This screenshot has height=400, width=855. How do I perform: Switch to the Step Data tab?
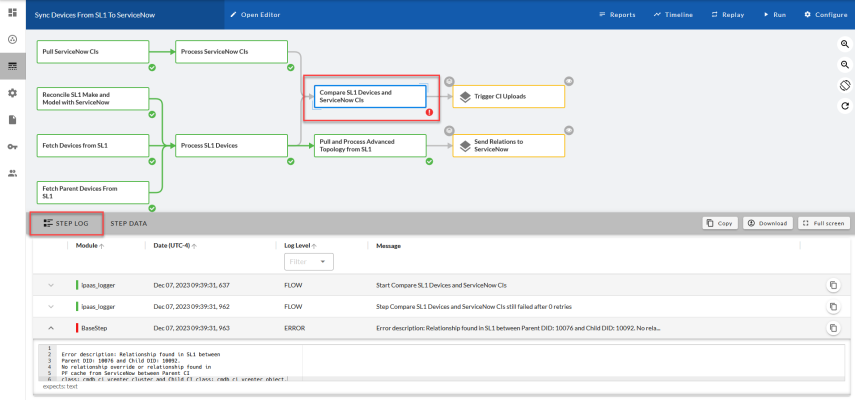[128, 223]
